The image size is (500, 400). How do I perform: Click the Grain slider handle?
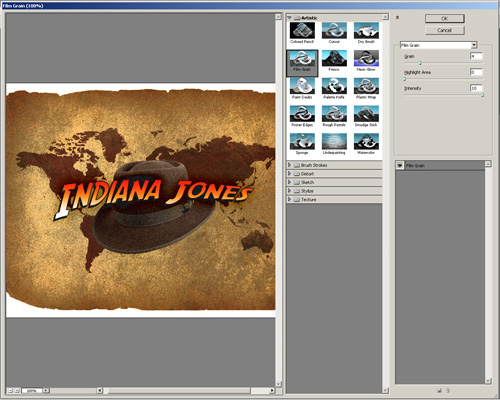tap(420, 63)
